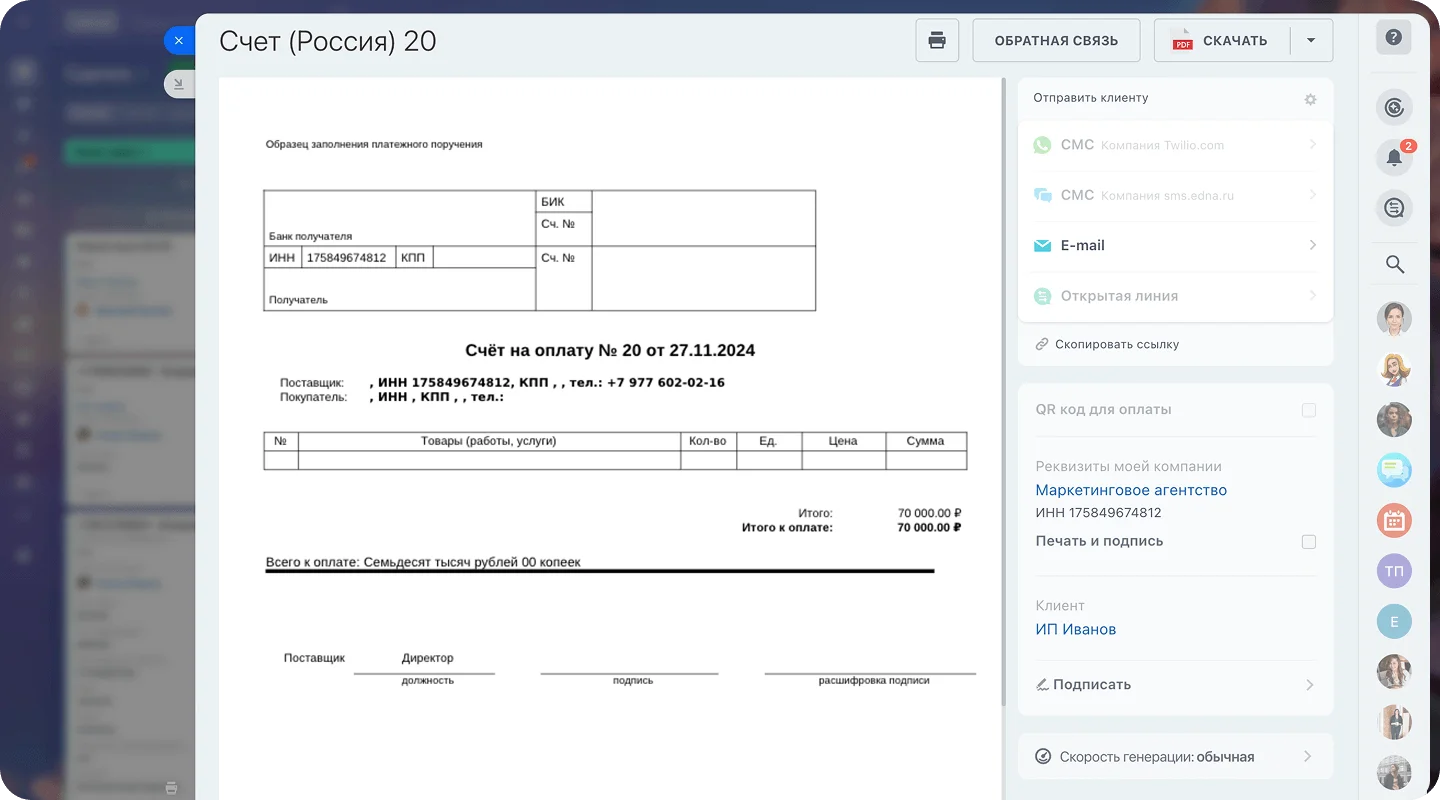Open the Маркетинговое агентство company link
The image size is (1440, 800).
(x=1131, y=490)
